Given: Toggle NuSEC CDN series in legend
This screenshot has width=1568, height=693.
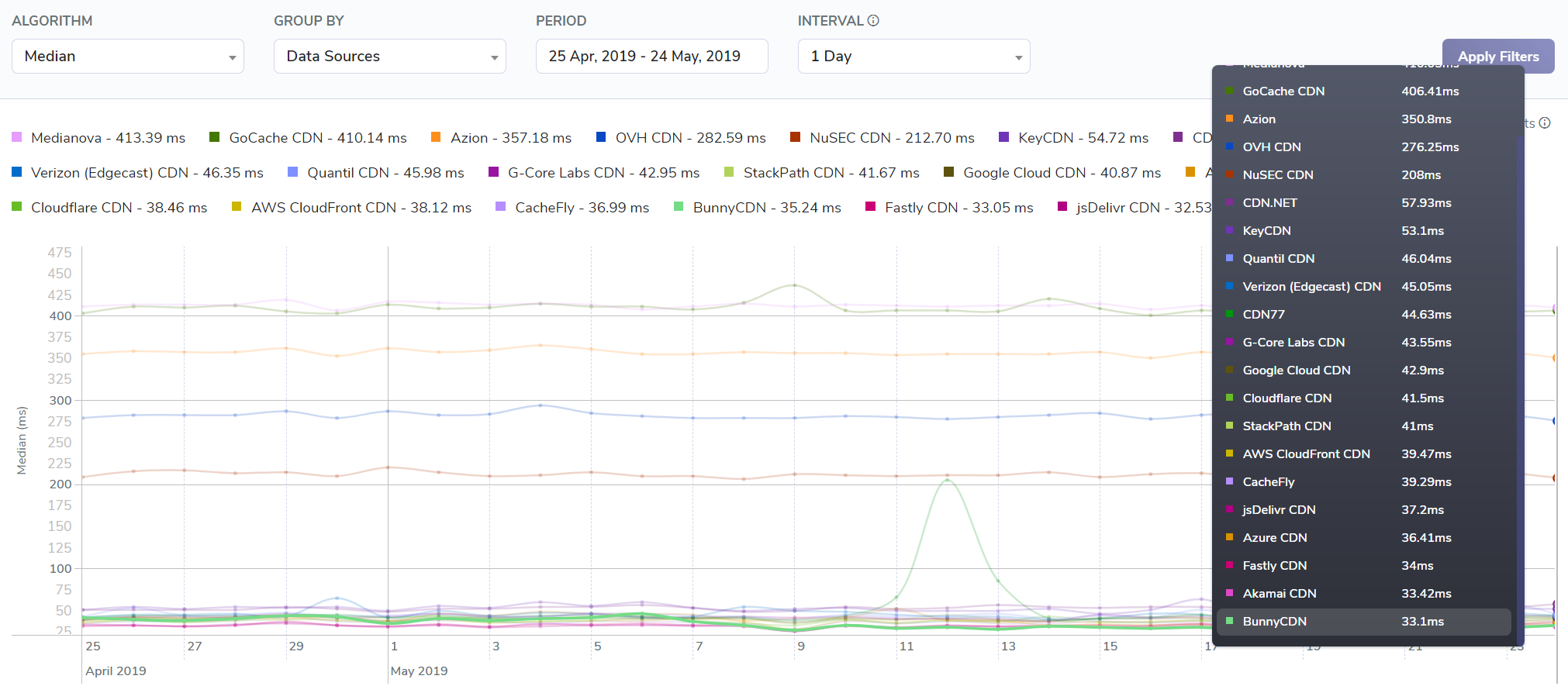Looking at the screenshot, I should coord(882,138).
